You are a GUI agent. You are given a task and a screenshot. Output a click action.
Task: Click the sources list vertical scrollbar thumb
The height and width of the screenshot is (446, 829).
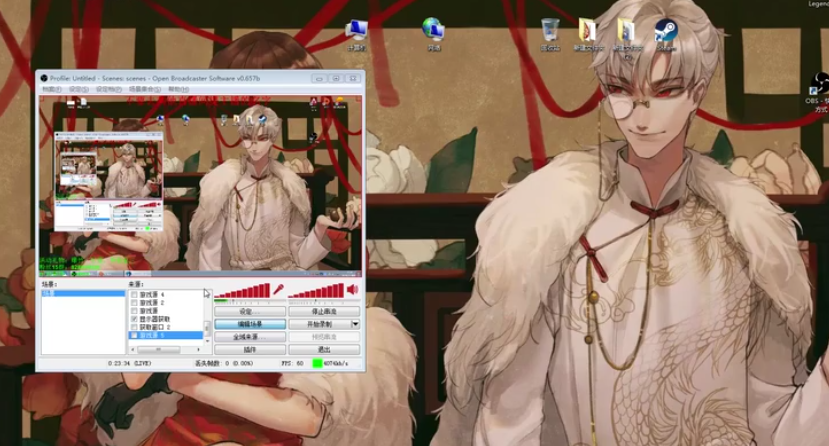pos(207,328)
